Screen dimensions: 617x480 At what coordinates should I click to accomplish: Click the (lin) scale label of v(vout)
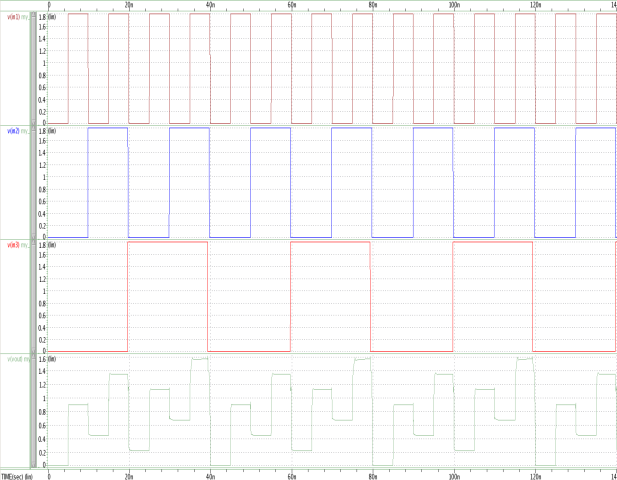coord(52,359)
